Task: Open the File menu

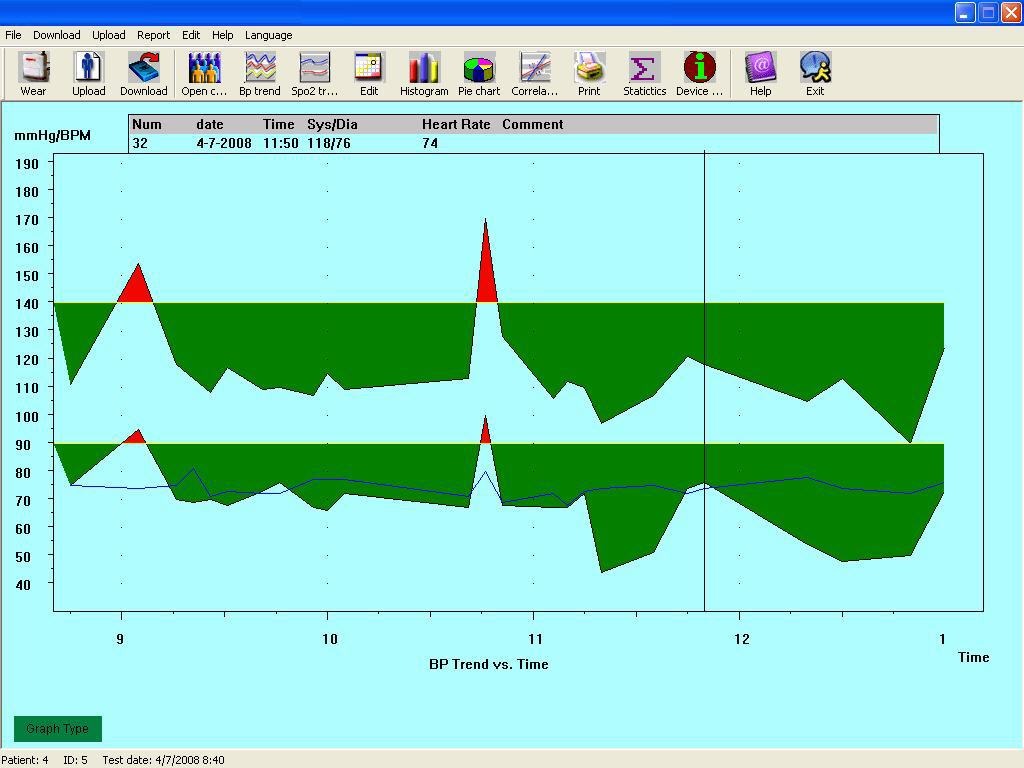Action: [13, 35]
